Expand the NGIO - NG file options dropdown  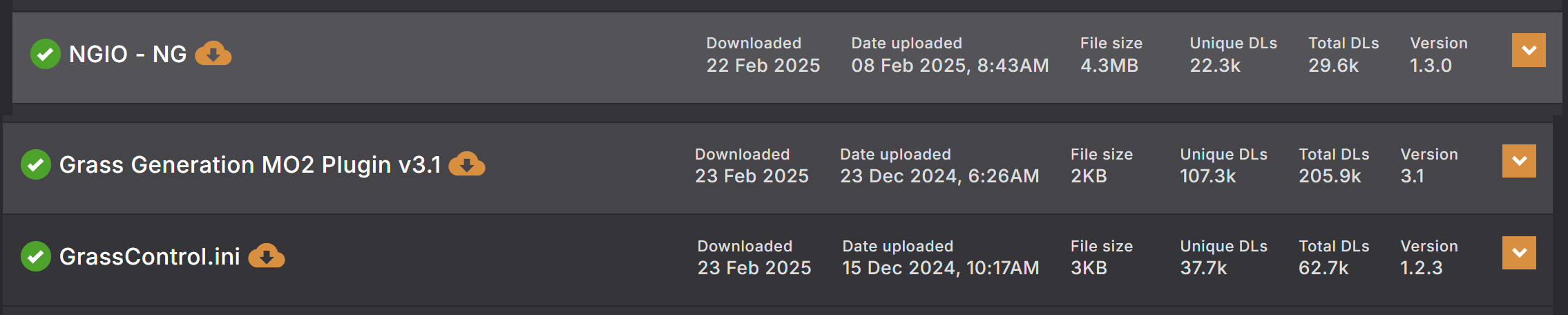[x=1529, y=50]
